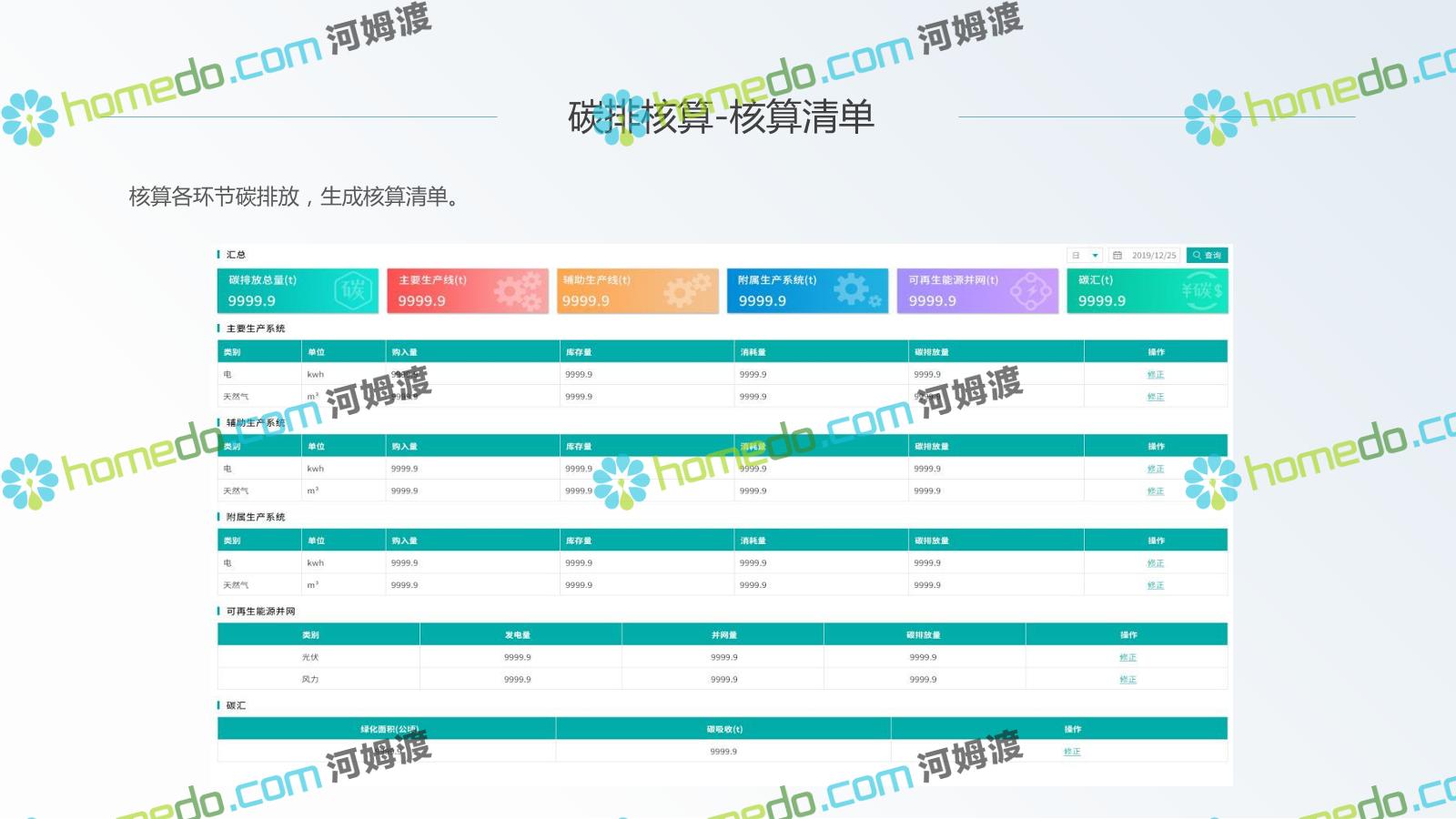Click the 2019/12/25 date input
The width and height of the screenshot is (1456, 819).
click(x=1153, y=256)
